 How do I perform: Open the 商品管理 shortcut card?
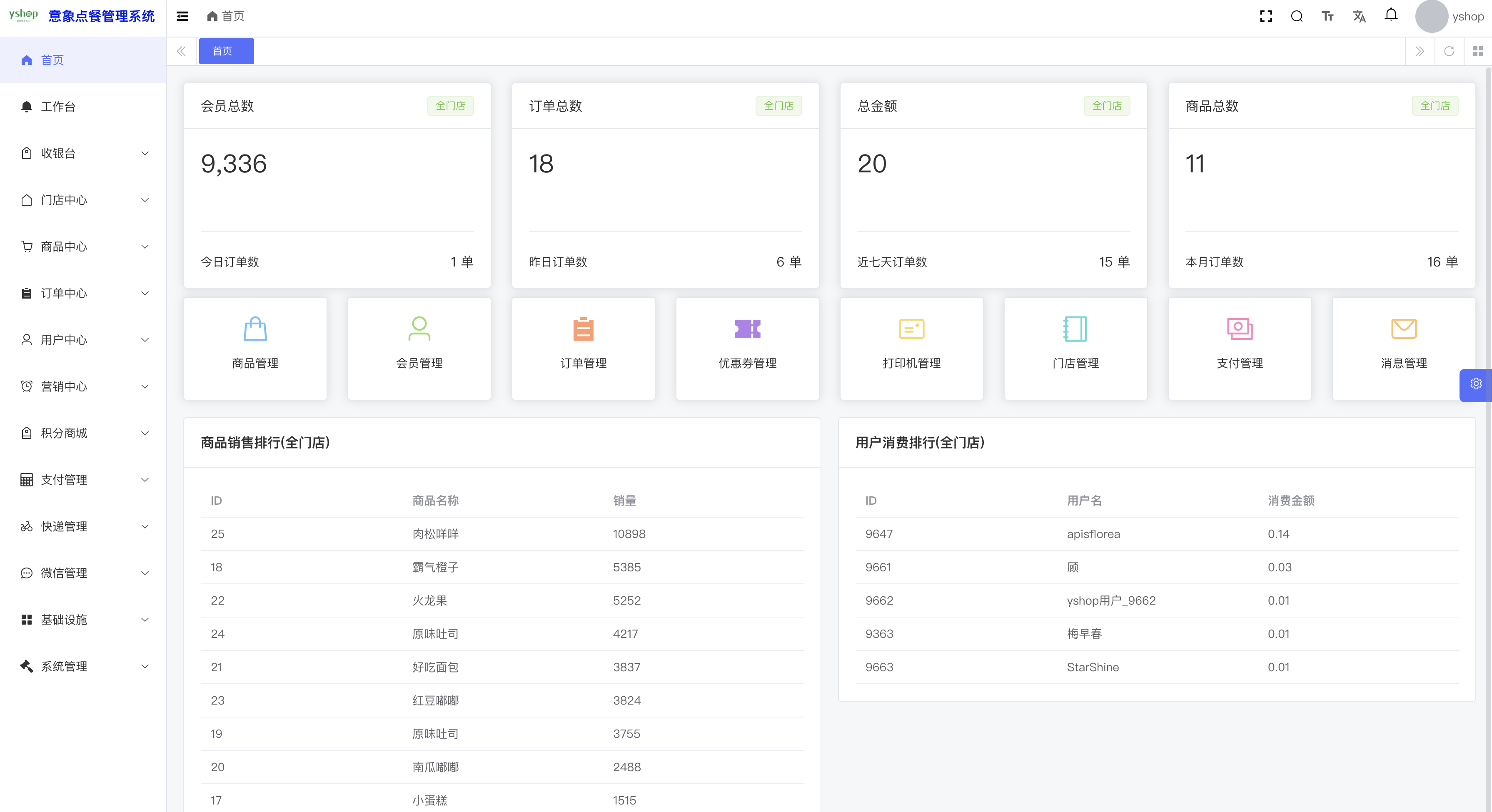(x=255, y=349)
